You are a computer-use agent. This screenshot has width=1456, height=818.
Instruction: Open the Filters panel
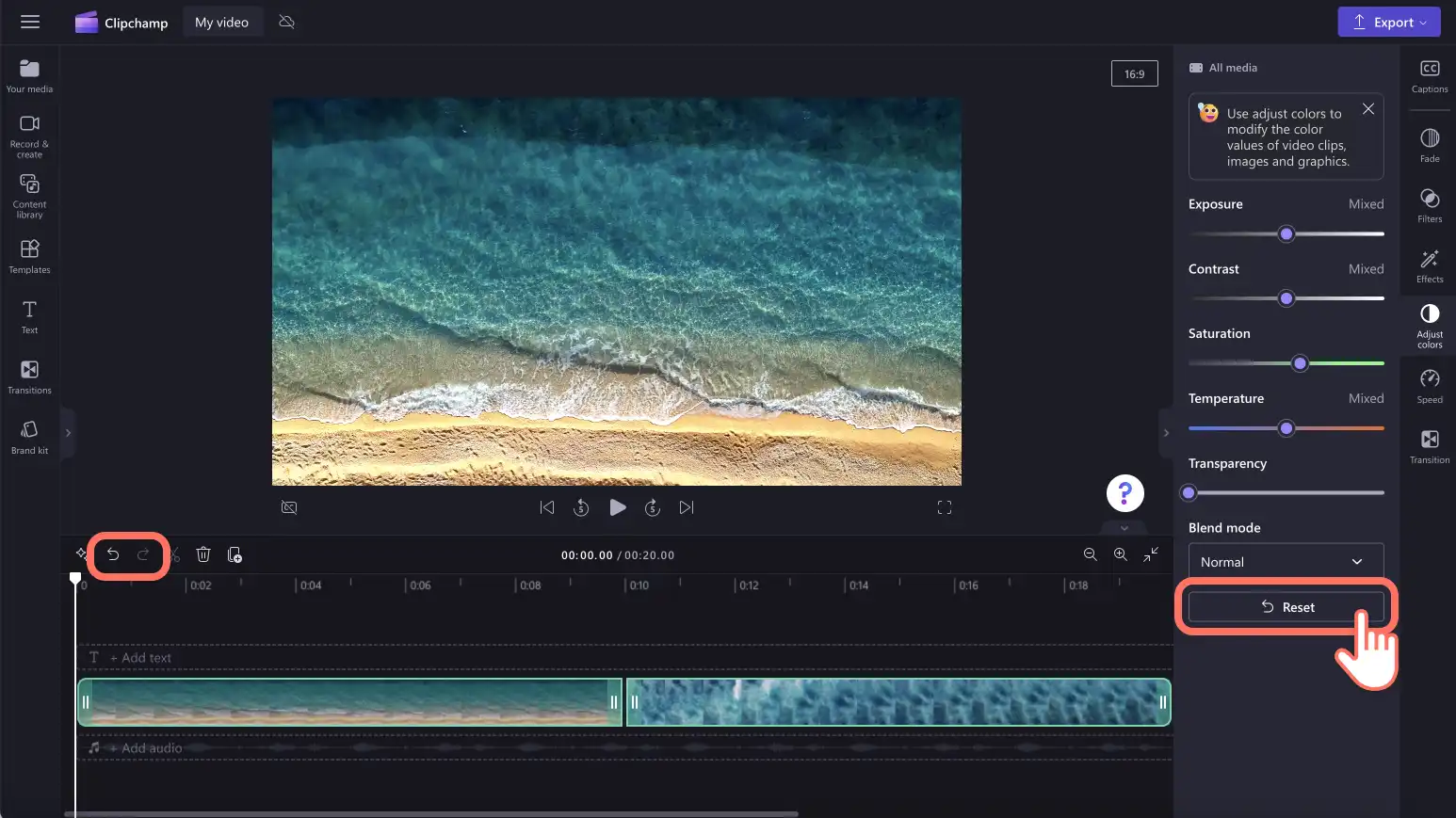(1430, 204)
